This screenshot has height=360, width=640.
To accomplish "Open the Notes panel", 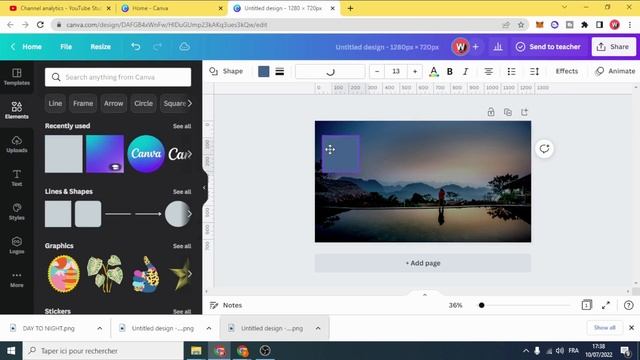I will [x=226, y=305].
